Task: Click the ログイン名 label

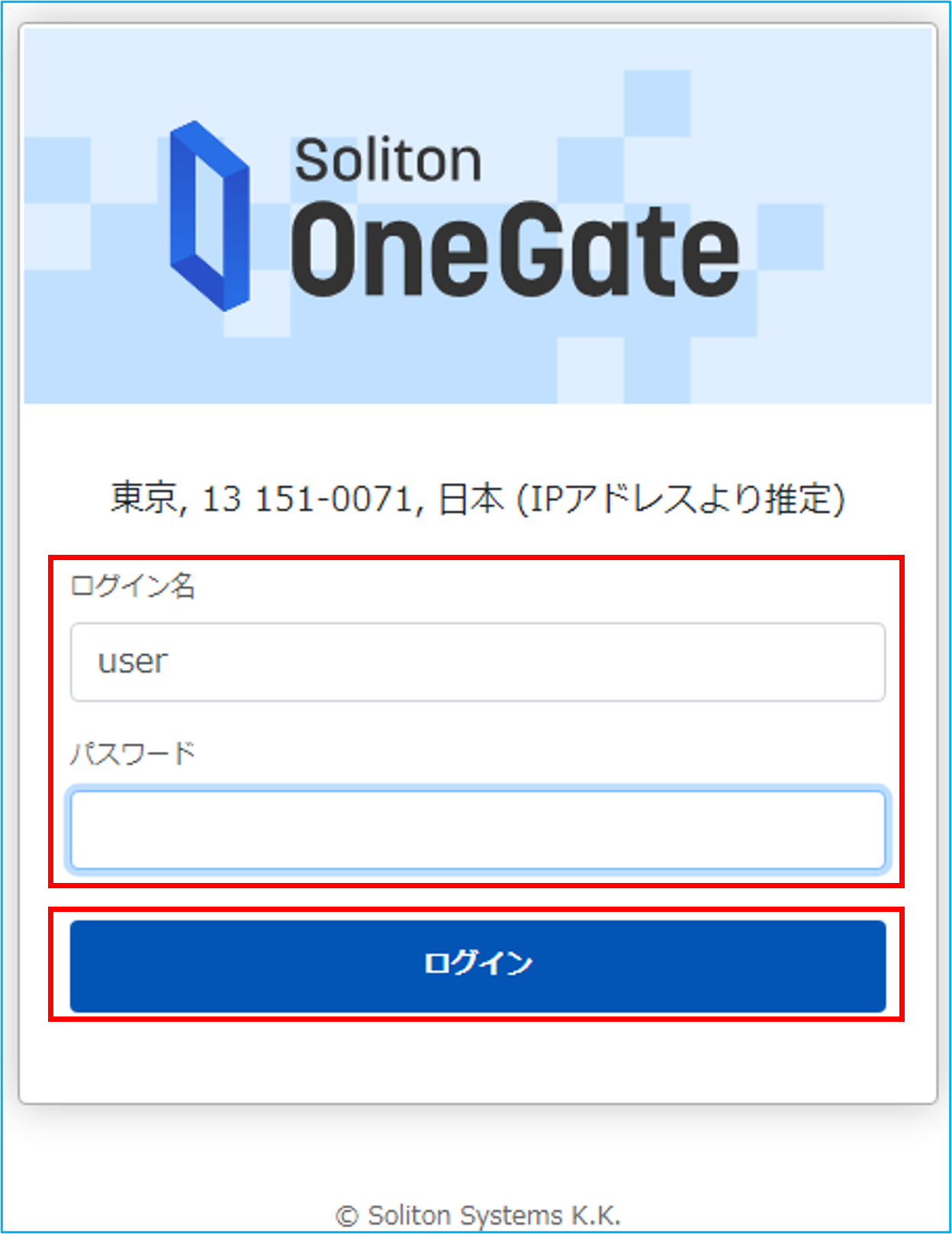Action: [x=133, y=586]
